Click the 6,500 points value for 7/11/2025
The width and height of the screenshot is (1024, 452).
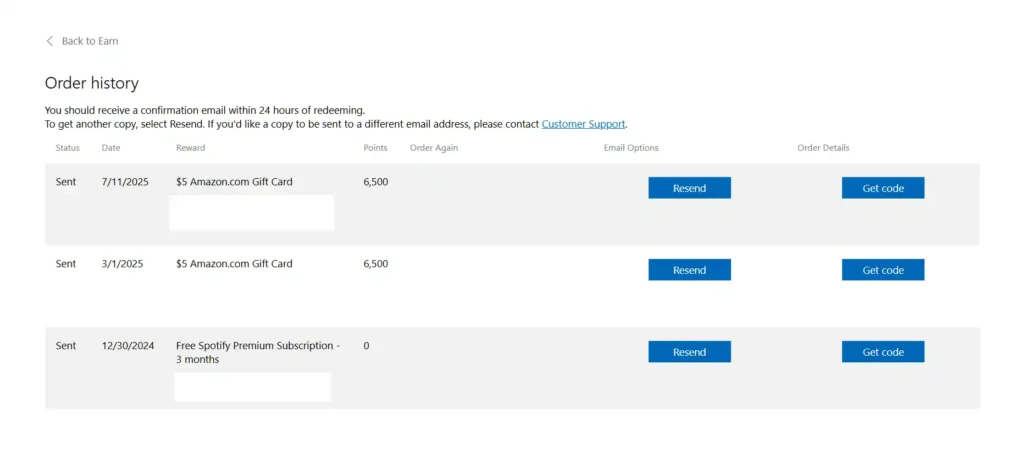tap(376, 182)
